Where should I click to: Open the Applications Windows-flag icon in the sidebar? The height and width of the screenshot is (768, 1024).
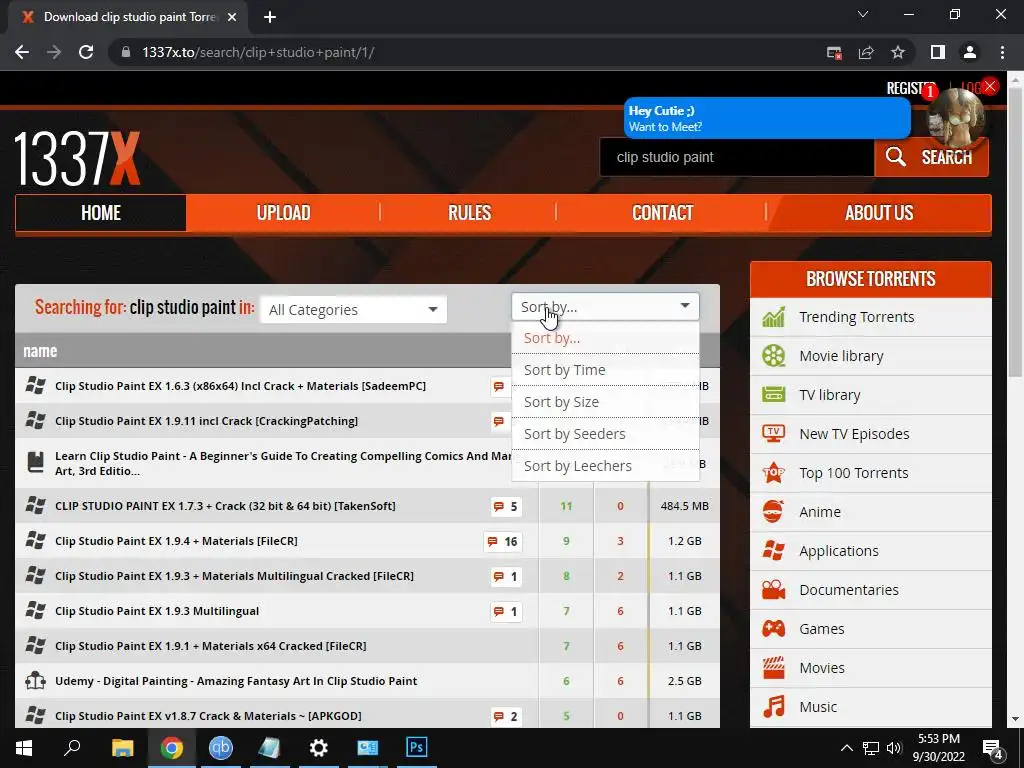coord(774,551)
